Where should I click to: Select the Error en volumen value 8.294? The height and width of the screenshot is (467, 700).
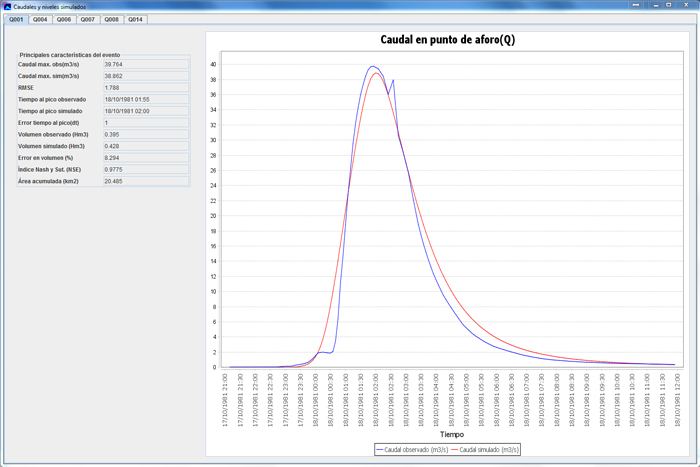[146, 158]
